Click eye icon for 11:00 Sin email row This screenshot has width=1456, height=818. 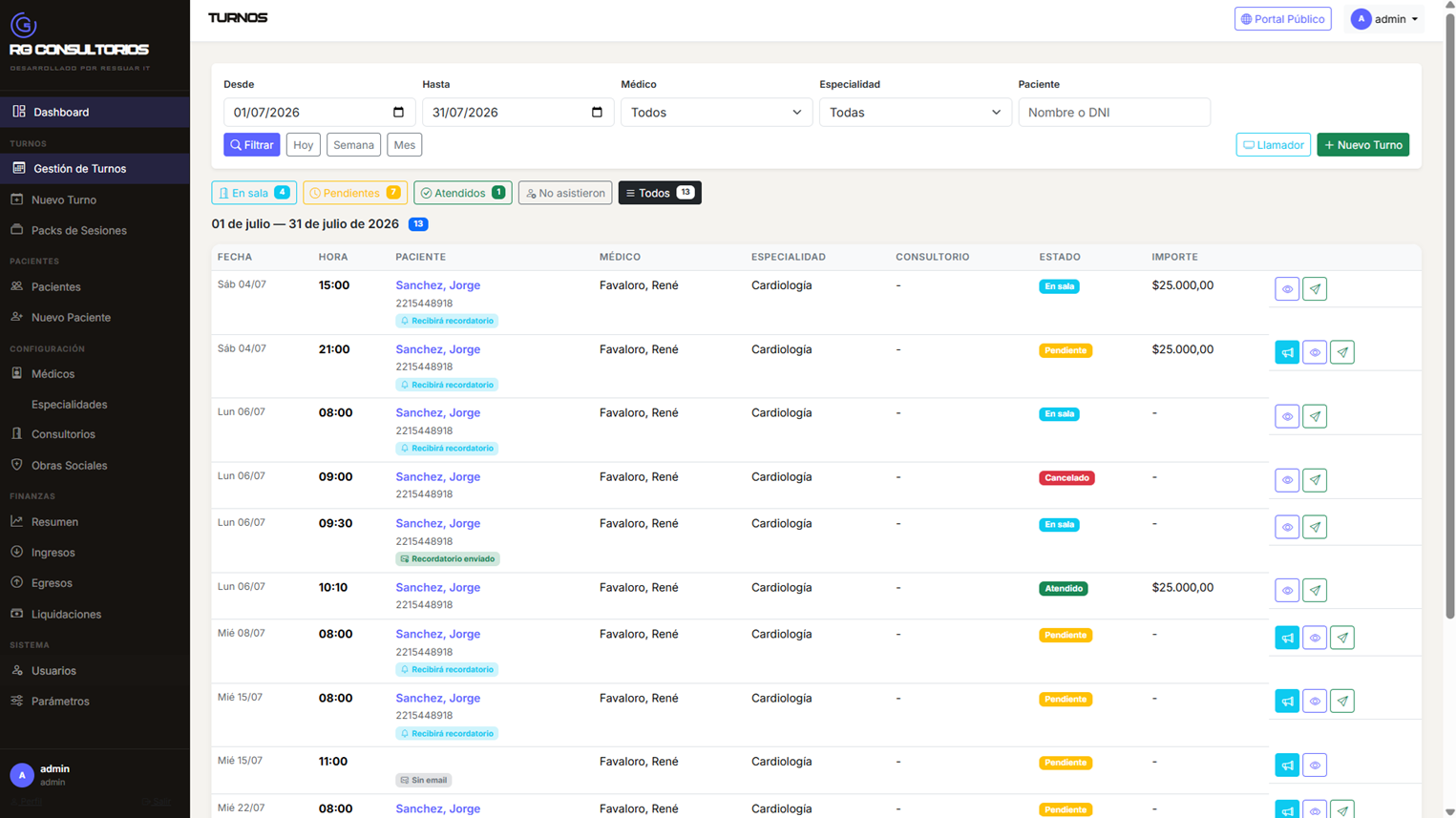[1315, 765]
